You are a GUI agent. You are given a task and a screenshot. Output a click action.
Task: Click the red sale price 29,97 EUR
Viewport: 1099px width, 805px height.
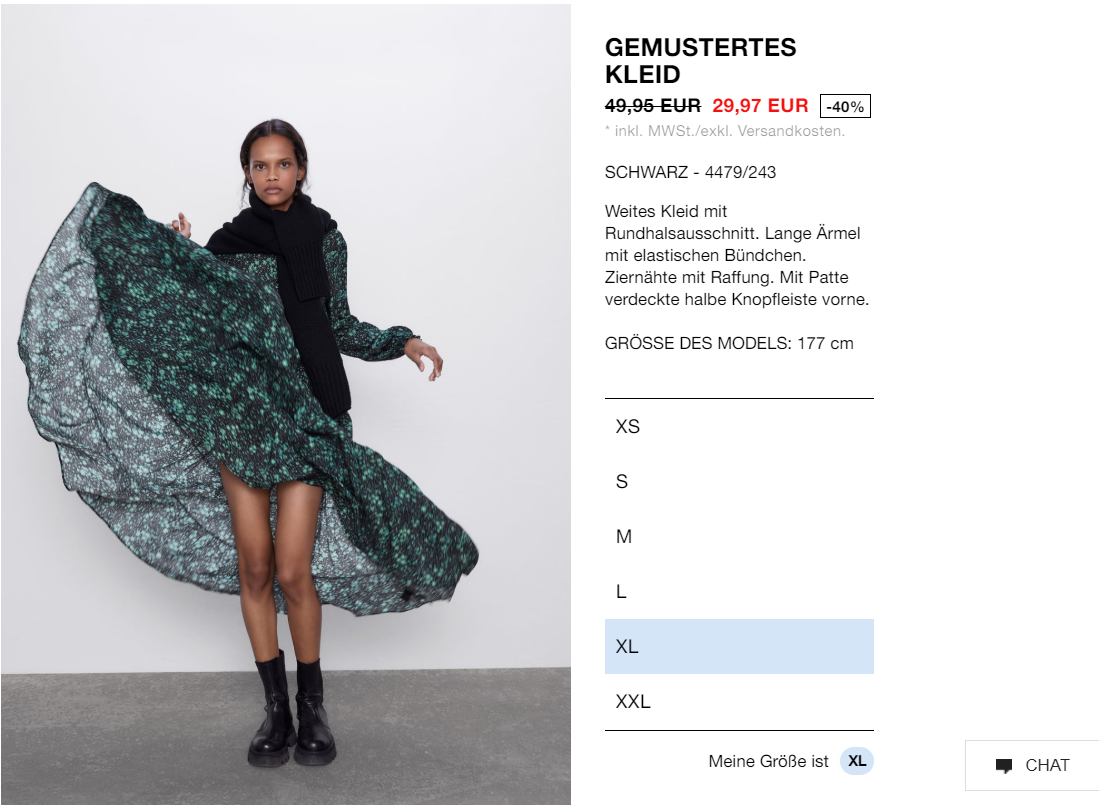pyautogui.click(x=760, y=106)
